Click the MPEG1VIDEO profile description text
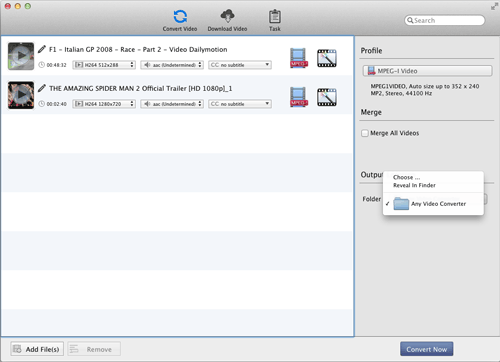Viewport: 500px width, 362px height. pyautogui.click(x=425, y=90)
